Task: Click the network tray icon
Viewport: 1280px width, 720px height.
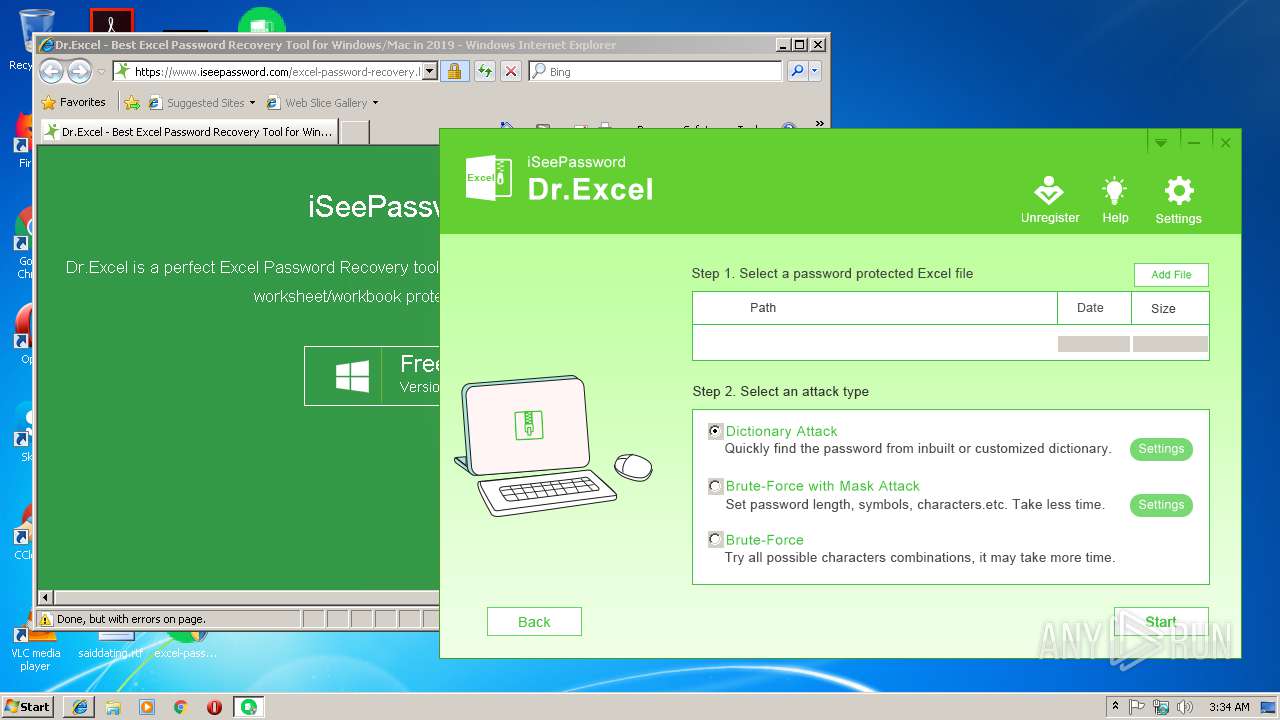Action: [x=1161, y=706]
